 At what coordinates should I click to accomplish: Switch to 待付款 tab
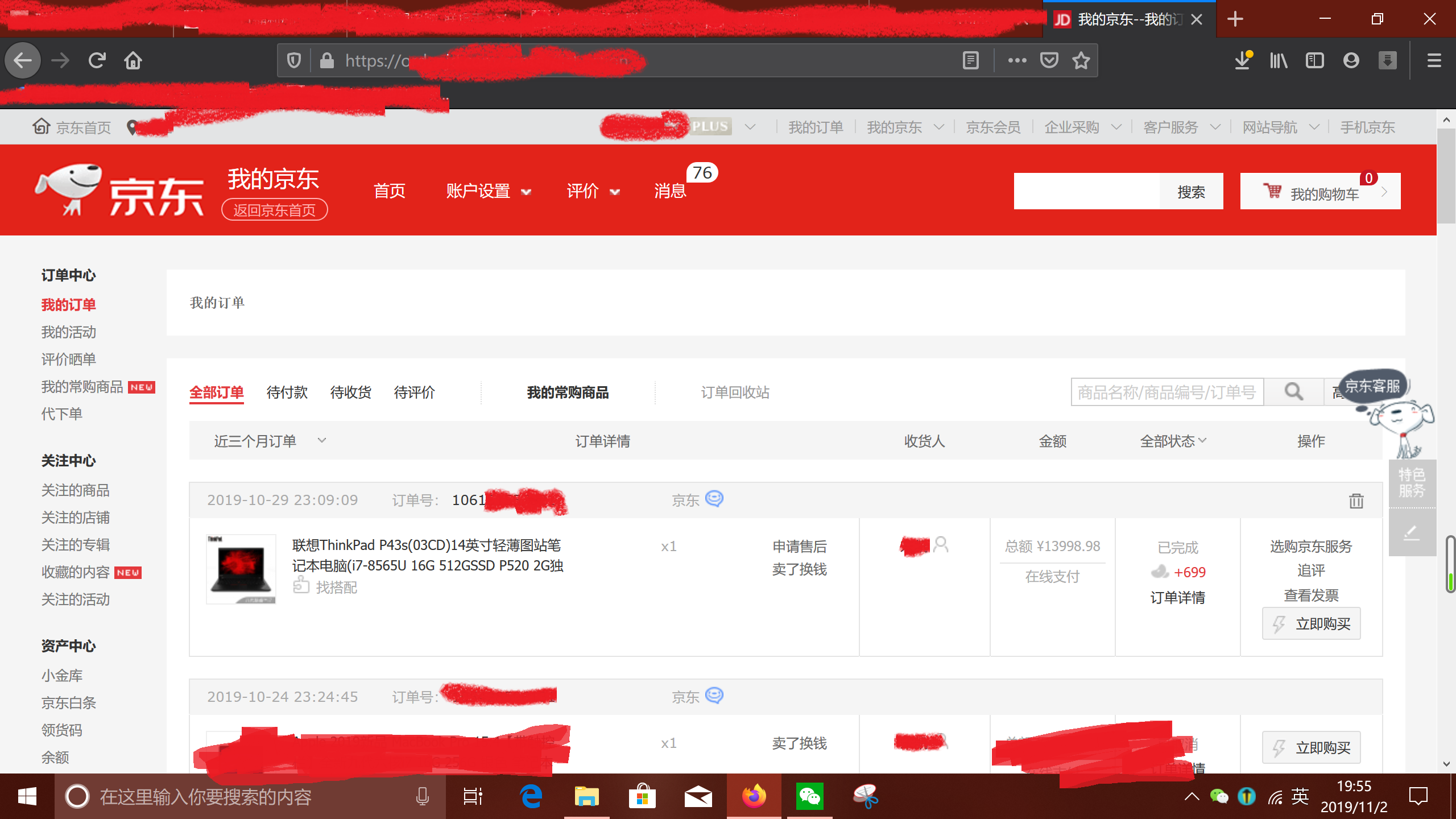pos(287,392)
